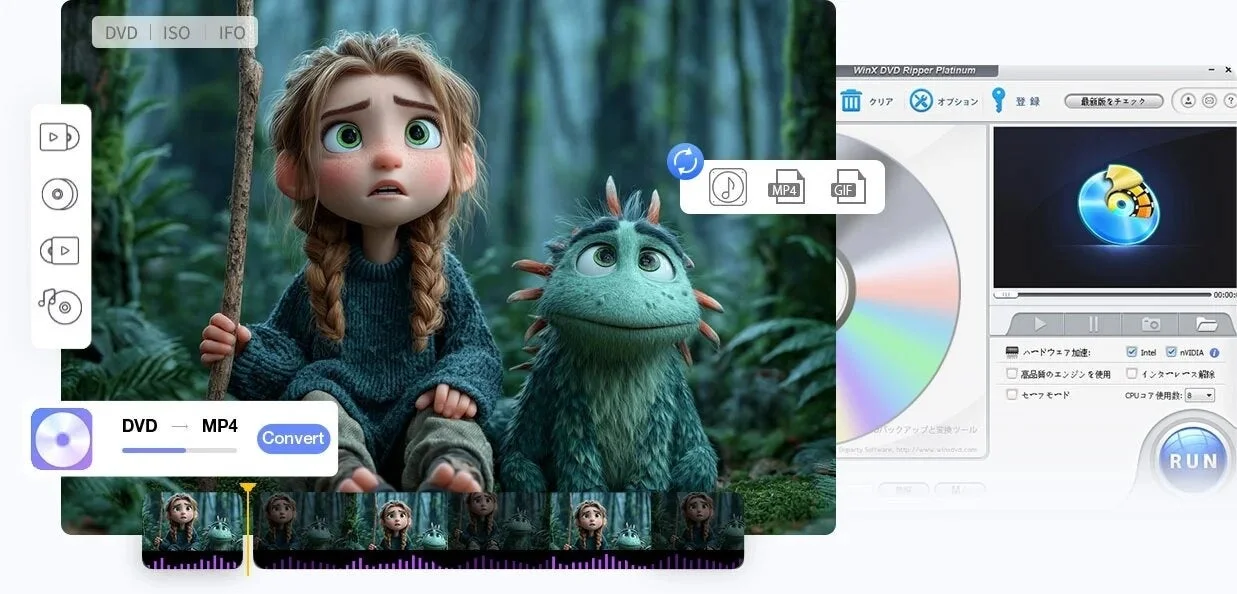The image size is (1237, 594).
Task: Click the Clear trash can icon
Action: pyautogui.click(x=851, y=100)
